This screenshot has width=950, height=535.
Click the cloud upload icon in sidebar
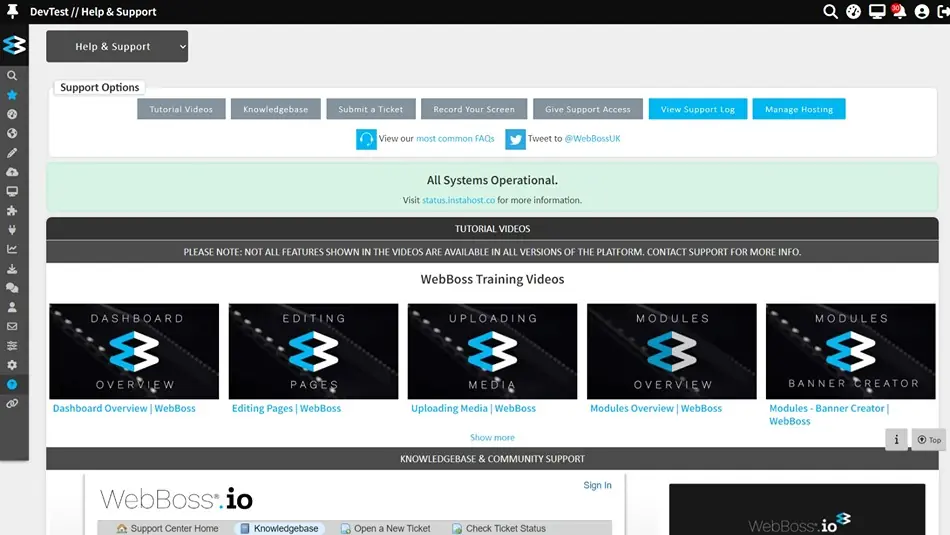[12, 172]
